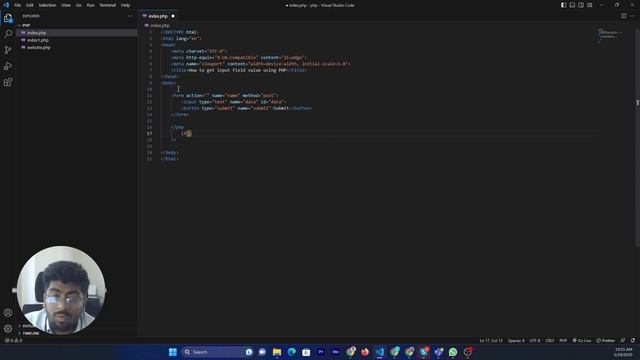Toggle the primary side bar layout icon

563,5
